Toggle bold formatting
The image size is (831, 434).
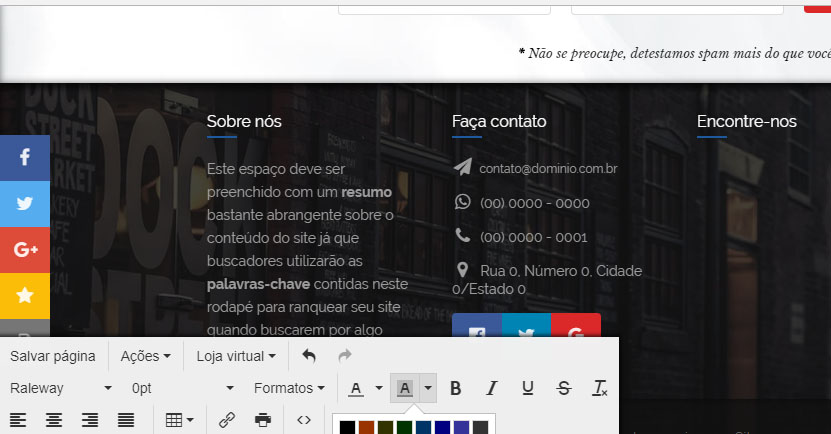pos(455,388)
